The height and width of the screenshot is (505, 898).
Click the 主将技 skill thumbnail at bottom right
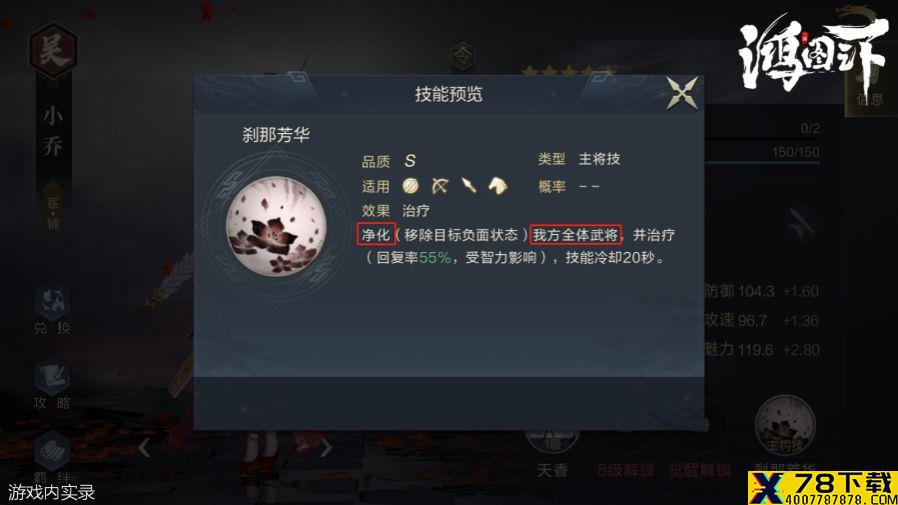pyautogui.click(x=785, y=425)
